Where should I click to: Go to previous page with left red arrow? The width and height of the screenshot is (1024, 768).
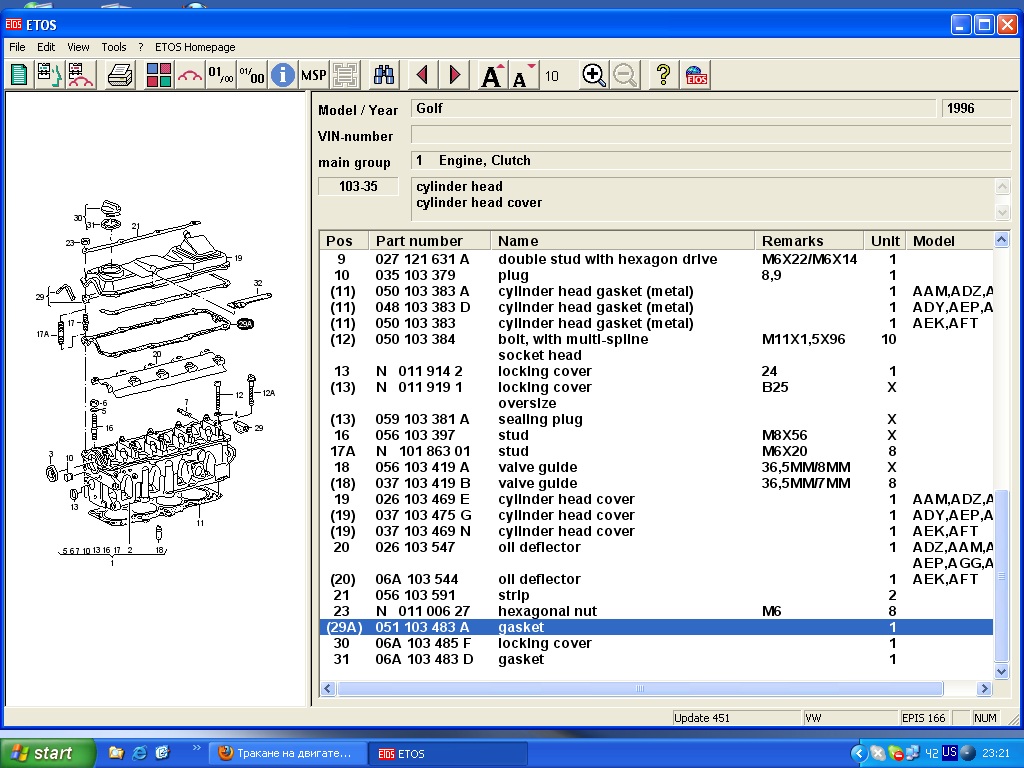tap(422, 75)
